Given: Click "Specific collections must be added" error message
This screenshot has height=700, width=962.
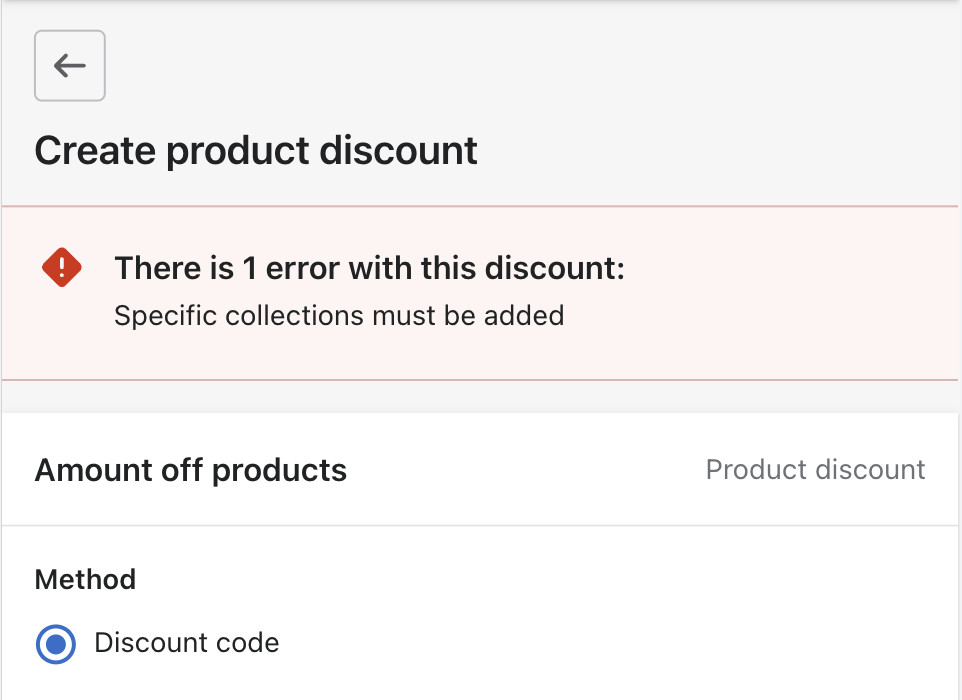Looking at the screenshot, I should [339, 316].
